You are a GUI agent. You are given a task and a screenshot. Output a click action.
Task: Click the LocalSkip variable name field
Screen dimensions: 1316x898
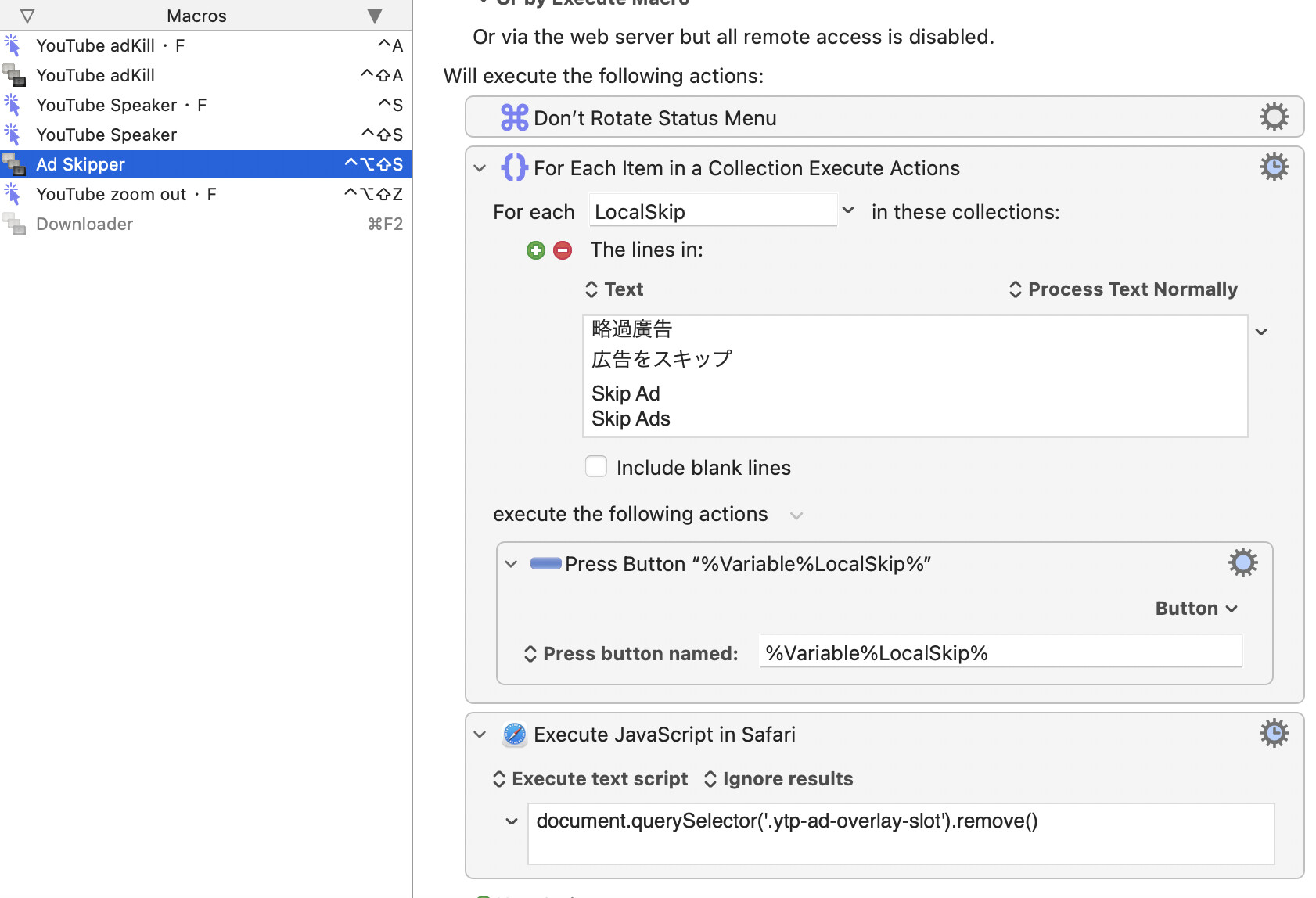point(713,210)
